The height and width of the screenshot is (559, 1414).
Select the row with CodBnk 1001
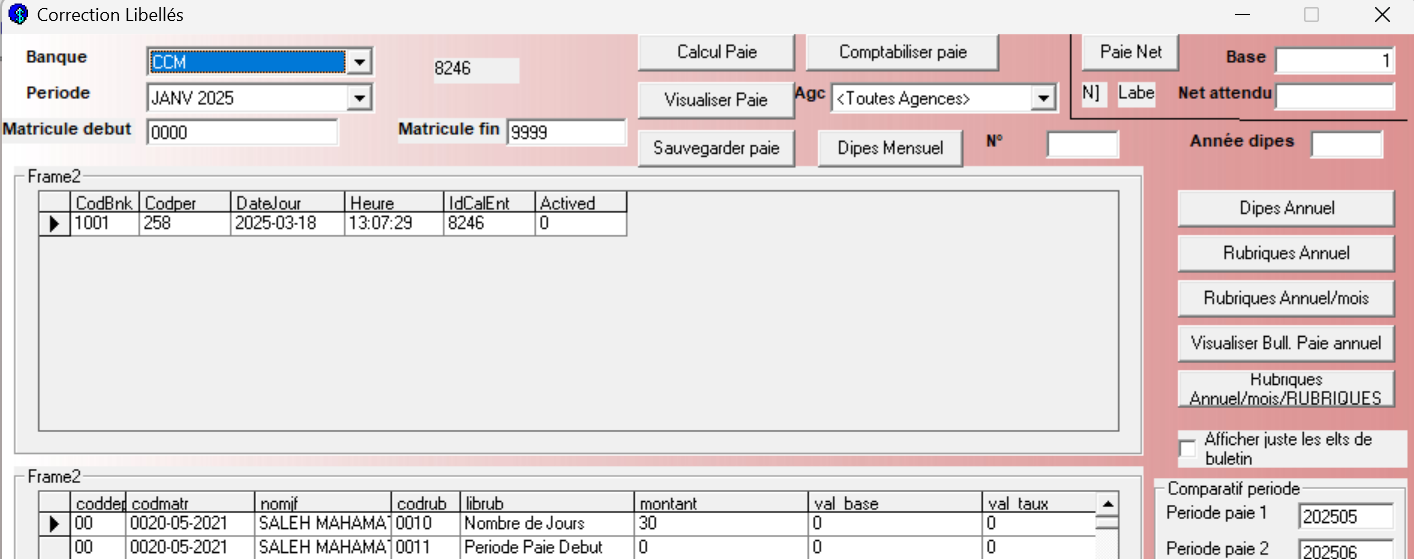pyautogui.click(x=104, y=224)
